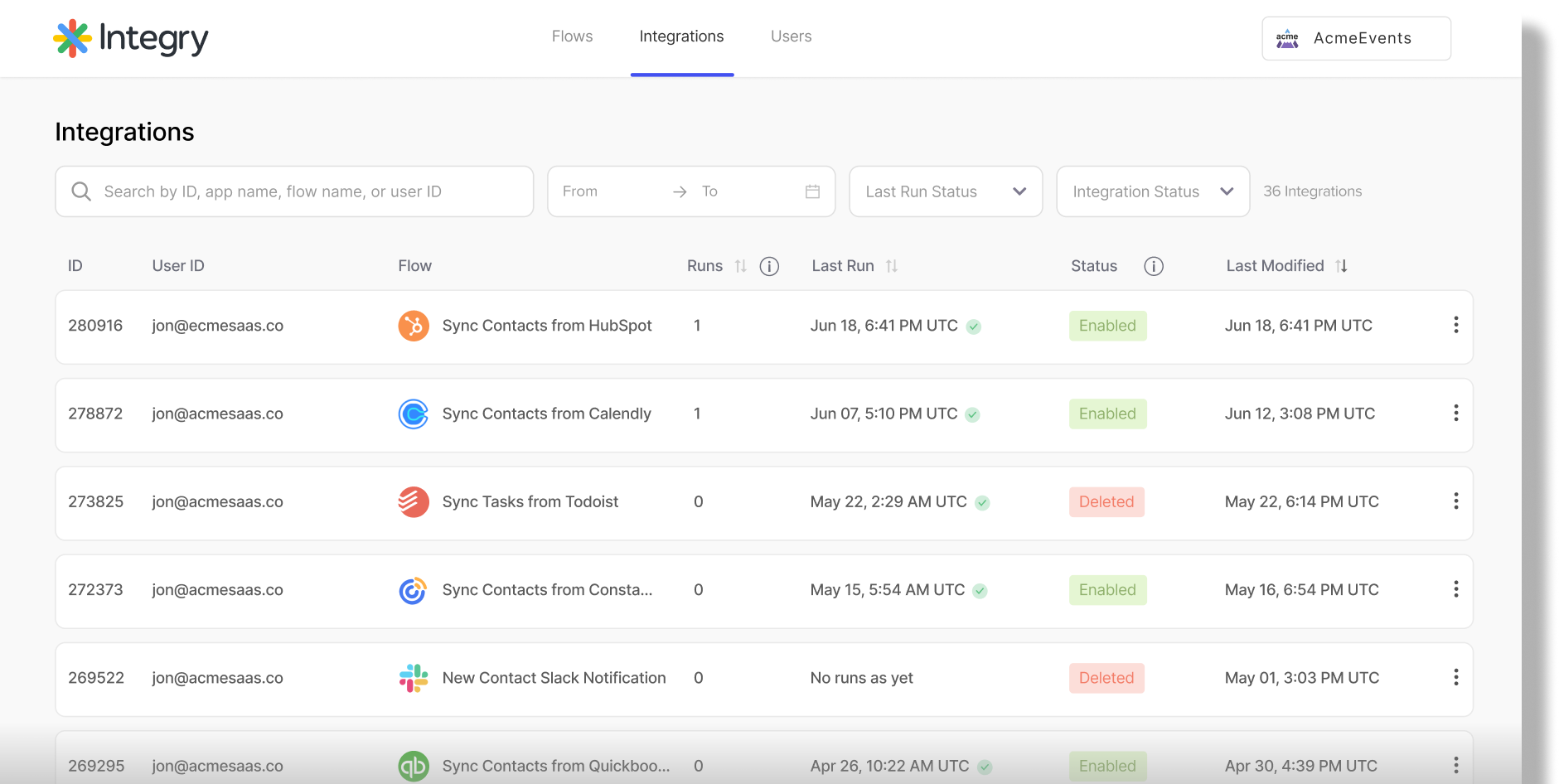Screen dimensions: 1559x784
Task: Click the Todoist app icon
Action: click(413, 501)
